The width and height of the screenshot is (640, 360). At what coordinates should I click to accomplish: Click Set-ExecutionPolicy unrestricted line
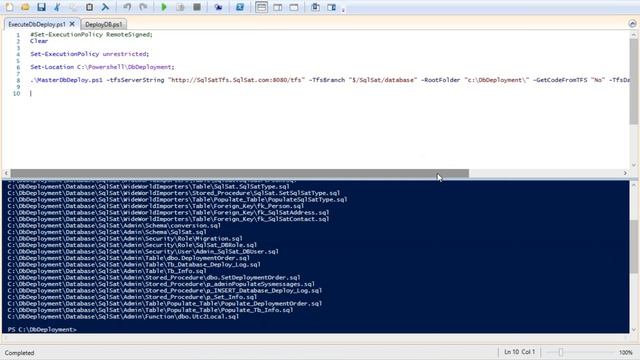tap(89, 54)
